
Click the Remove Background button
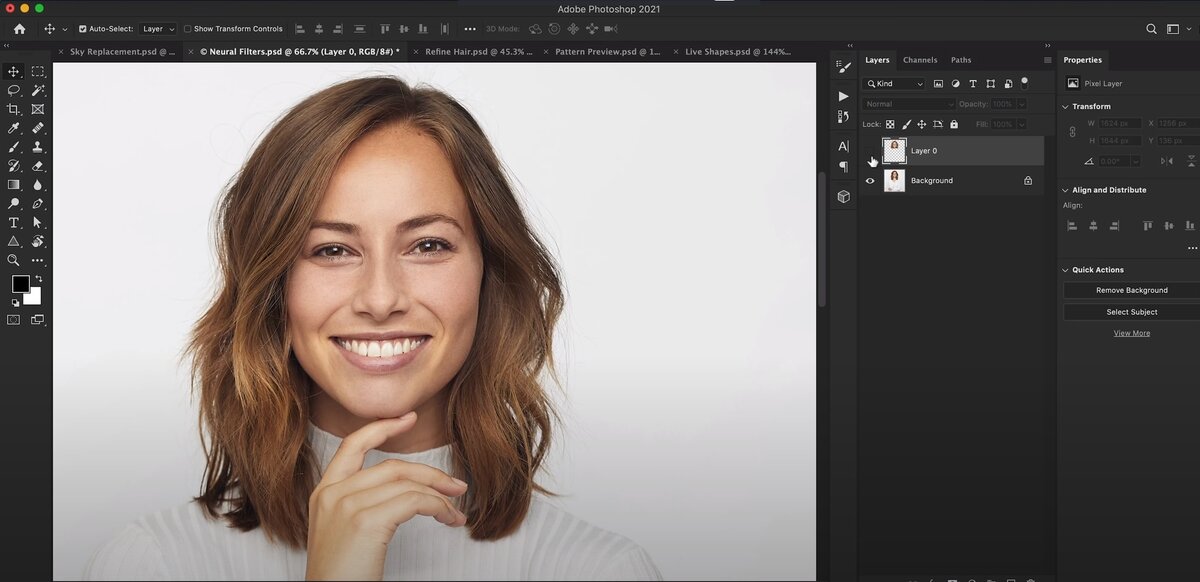coord(1131,290)
